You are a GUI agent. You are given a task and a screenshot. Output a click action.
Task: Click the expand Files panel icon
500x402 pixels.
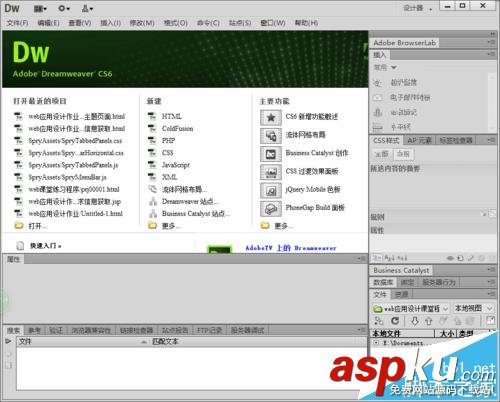point(491,321)
